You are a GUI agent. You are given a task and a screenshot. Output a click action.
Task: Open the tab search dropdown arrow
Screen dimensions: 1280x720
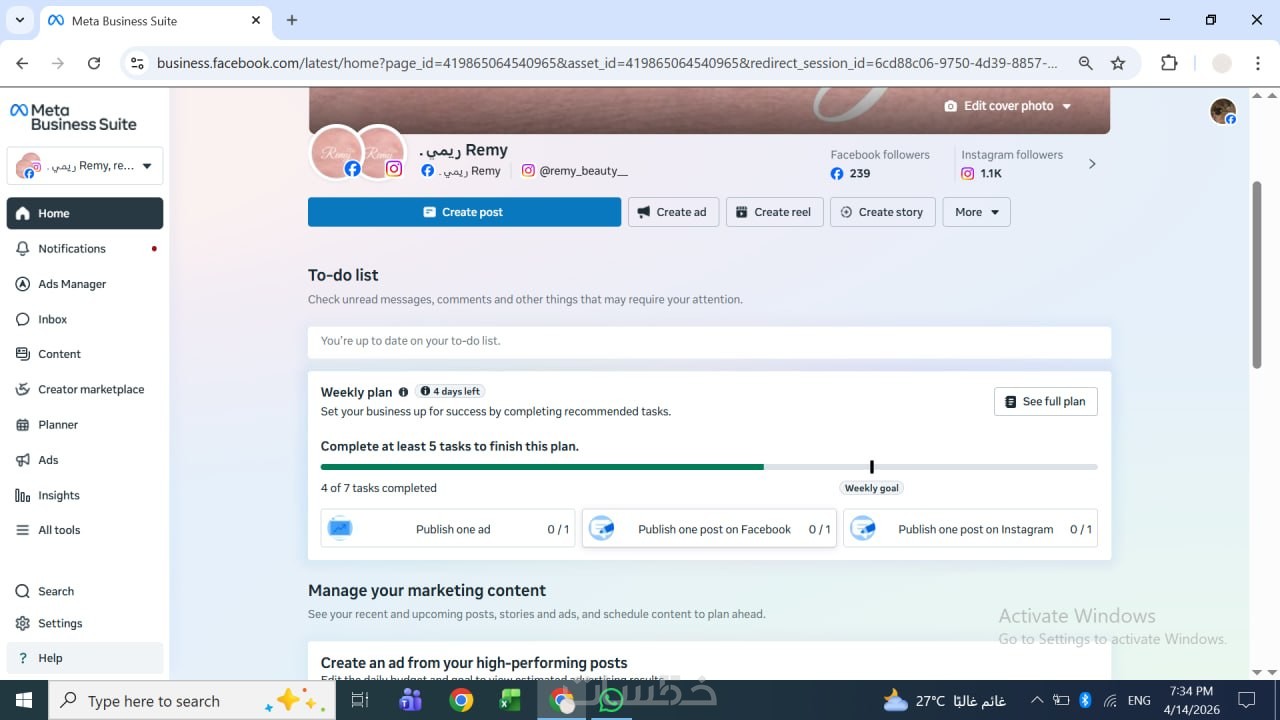pos(19,20)
